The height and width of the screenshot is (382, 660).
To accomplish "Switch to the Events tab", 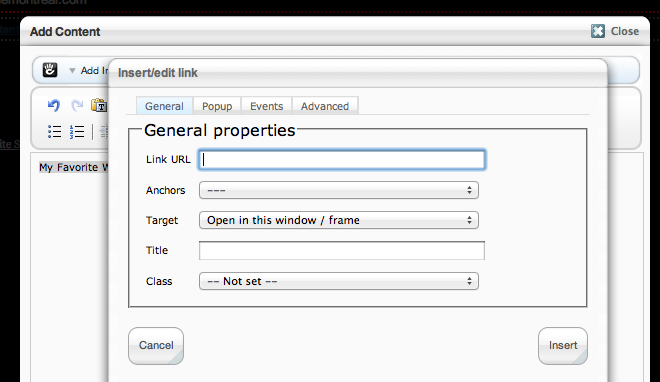I will tap(266, 106).
